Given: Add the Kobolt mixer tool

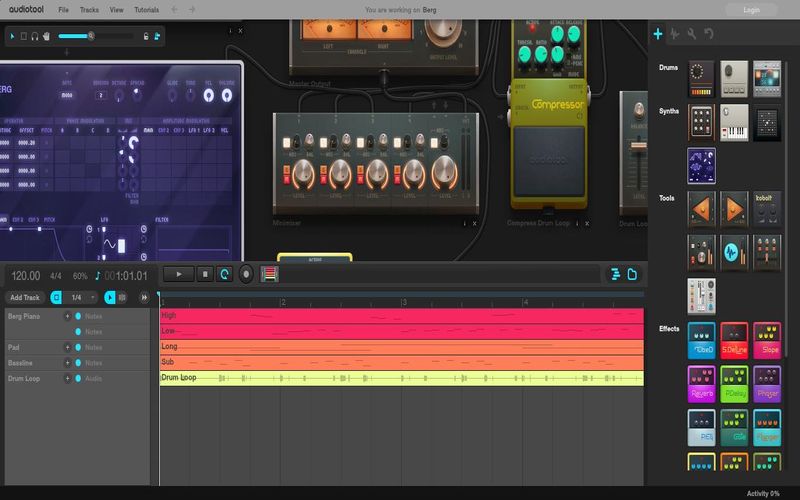Looking at the screenshot, I should (x=767, y=209).
